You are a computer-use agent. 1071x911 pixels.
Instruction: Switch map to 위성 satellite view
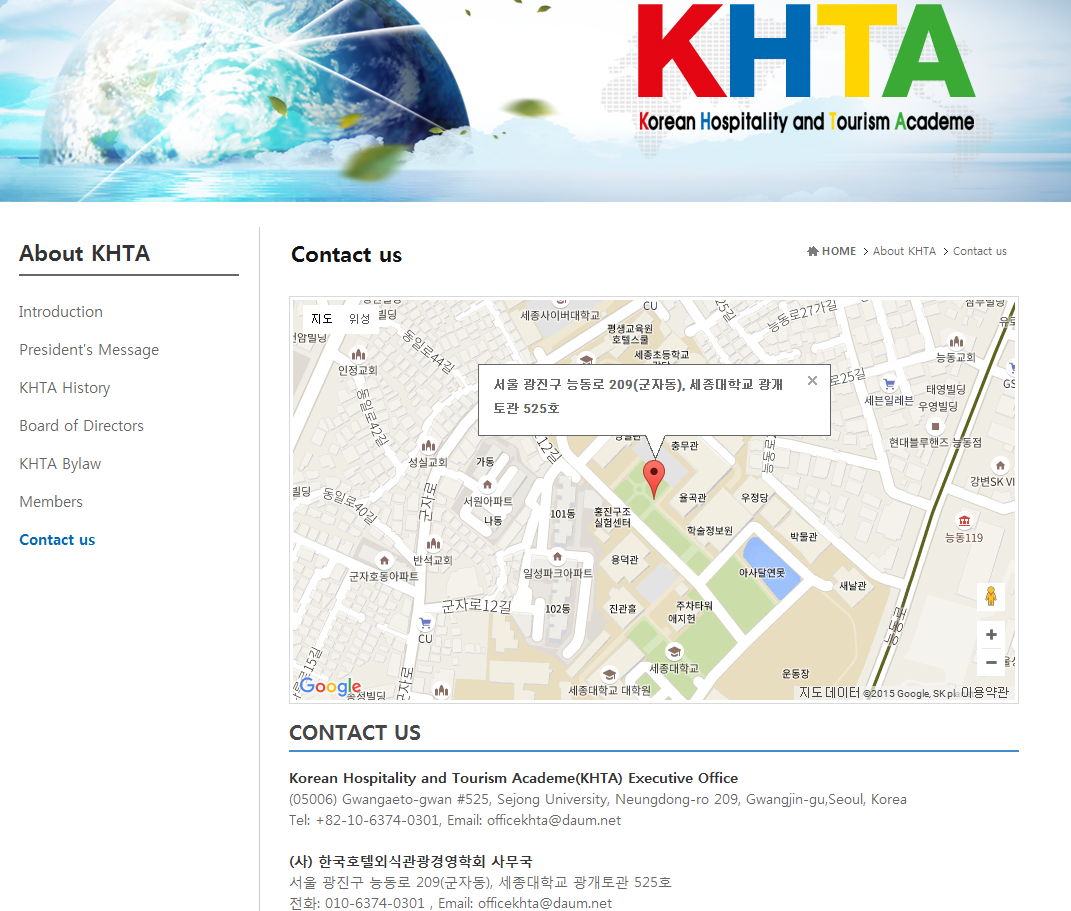point(359,319)
